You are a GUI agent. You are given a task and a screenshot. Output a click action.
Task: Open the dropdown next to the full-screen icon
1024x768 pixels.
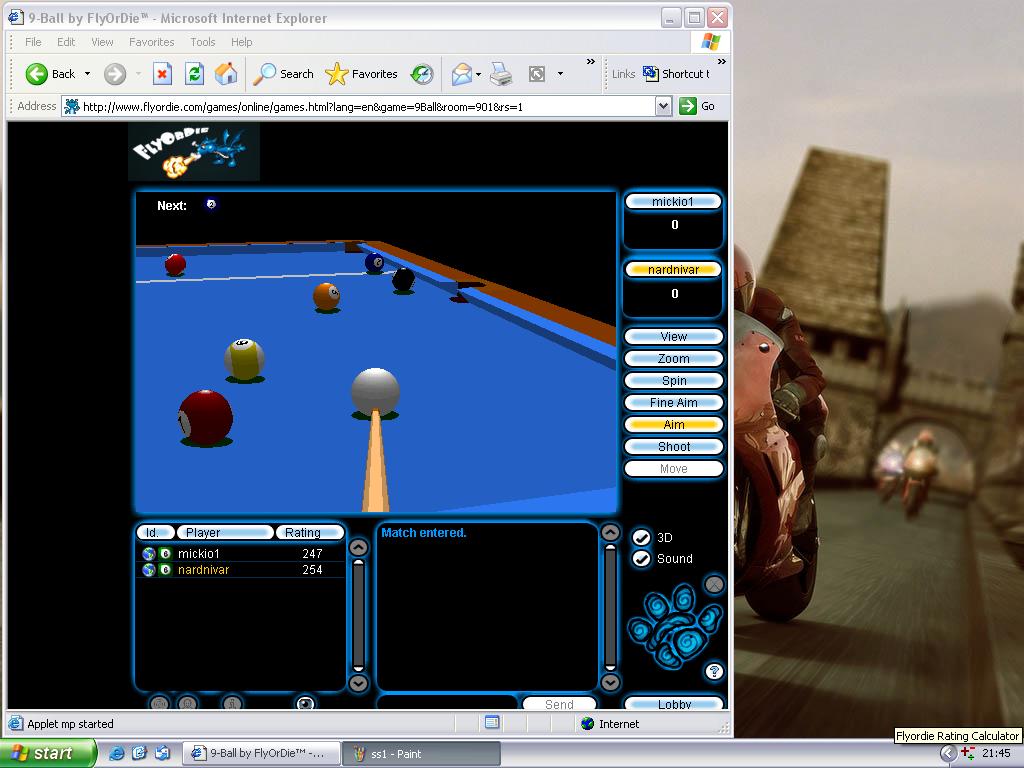(560, 74)
